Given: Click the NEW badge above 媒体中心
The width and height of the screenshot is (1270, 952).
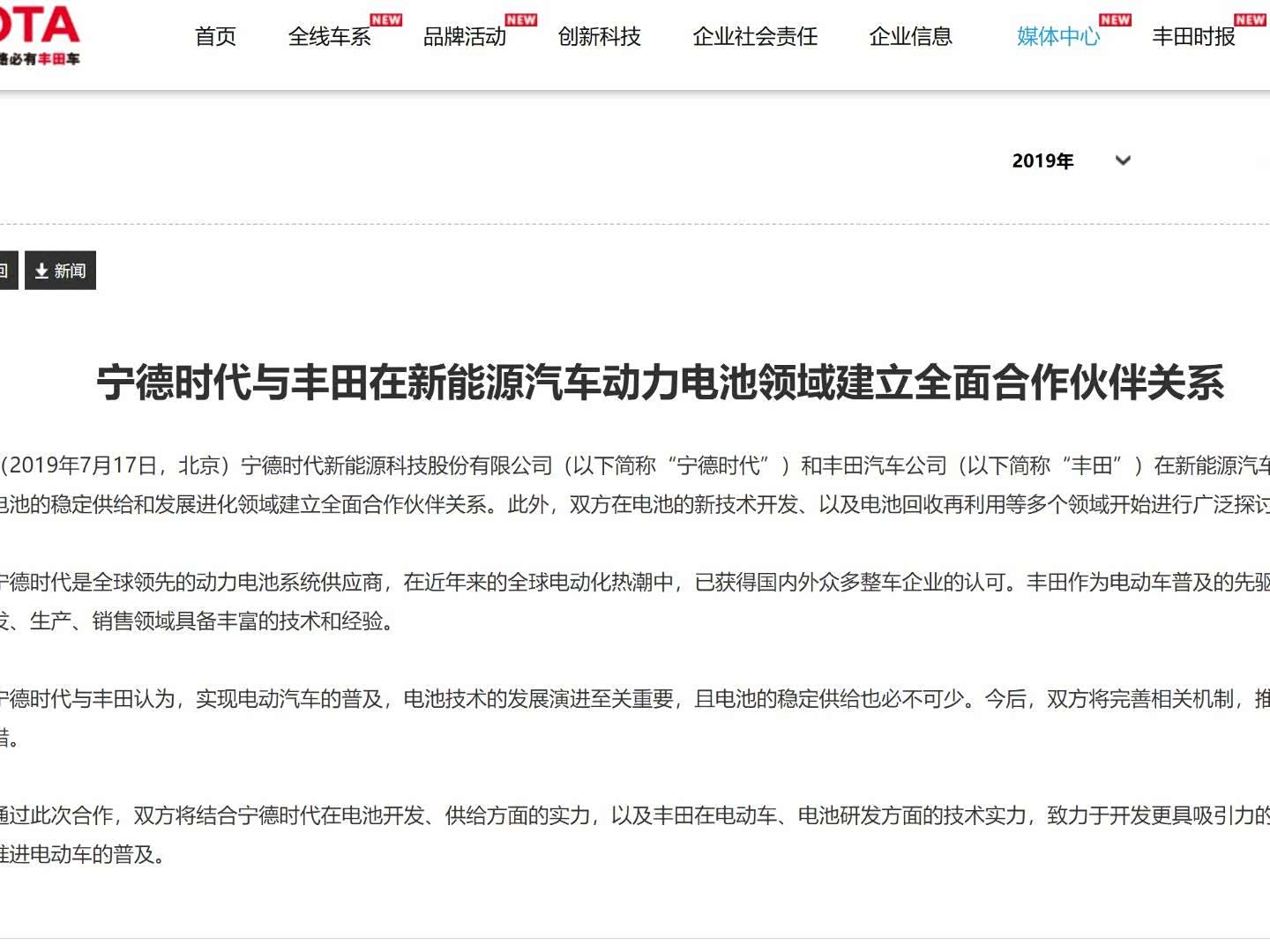Looking at the screenshot, I should [x=1115, y=19].
